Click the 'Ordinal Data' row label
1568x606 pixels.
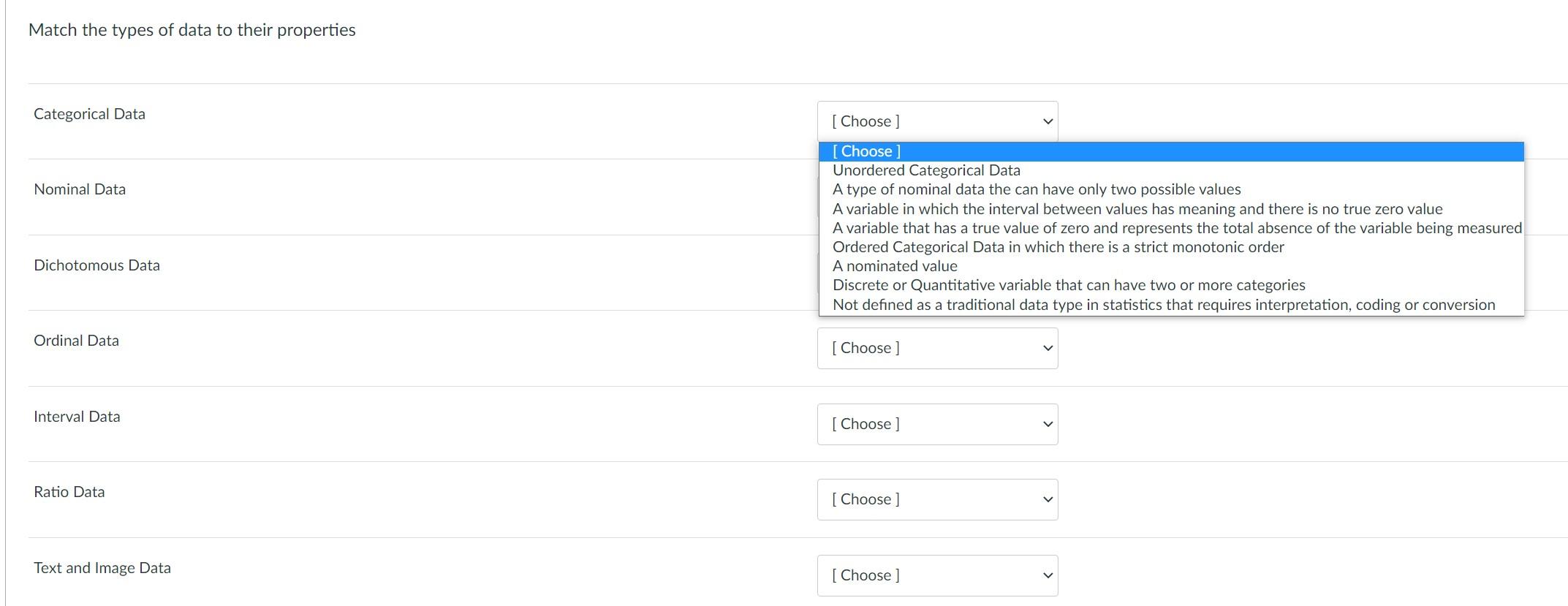[76, 341]
